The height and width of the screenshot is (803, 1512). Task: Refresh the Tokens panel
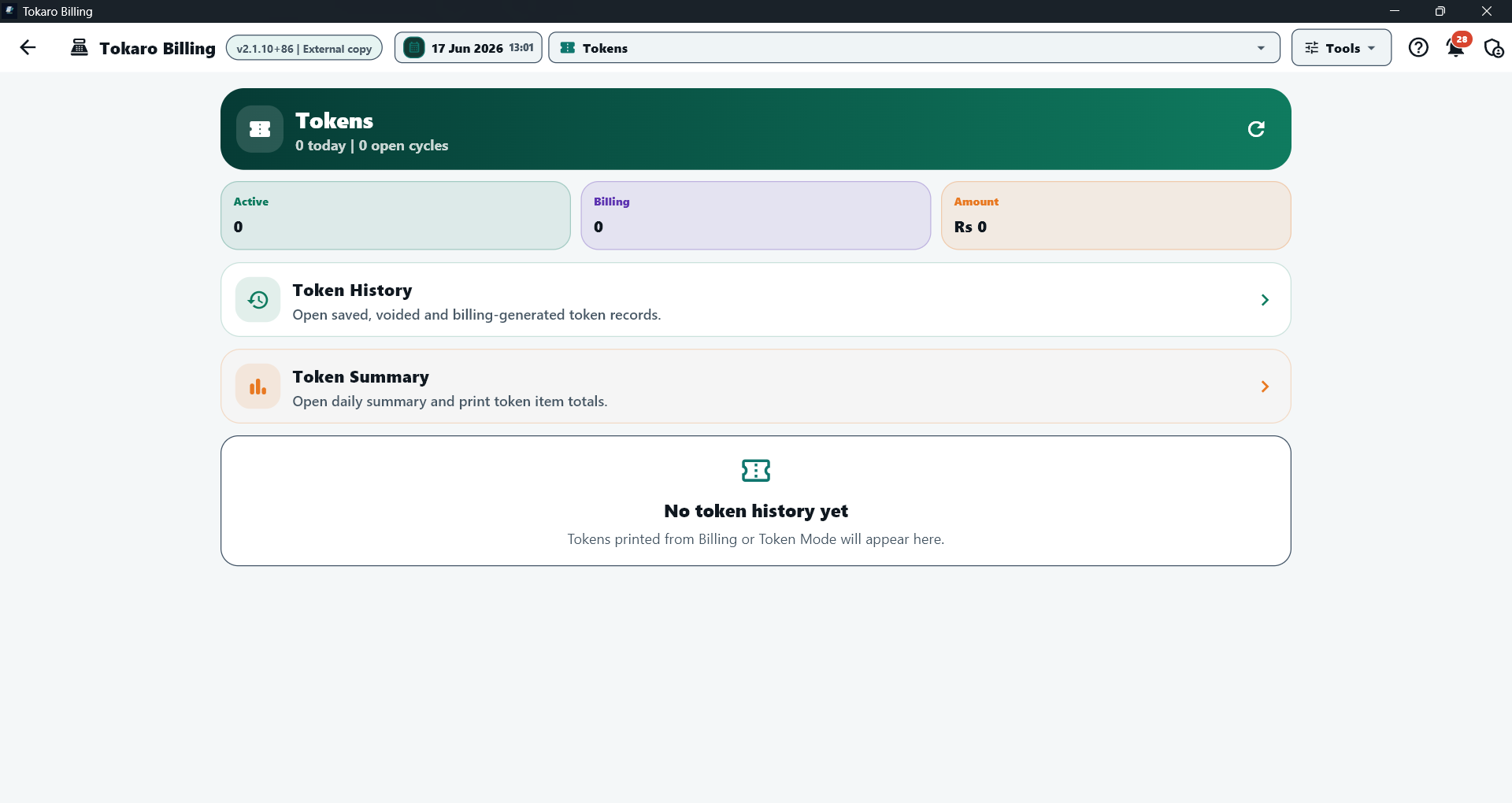[x=1256, y=129]
